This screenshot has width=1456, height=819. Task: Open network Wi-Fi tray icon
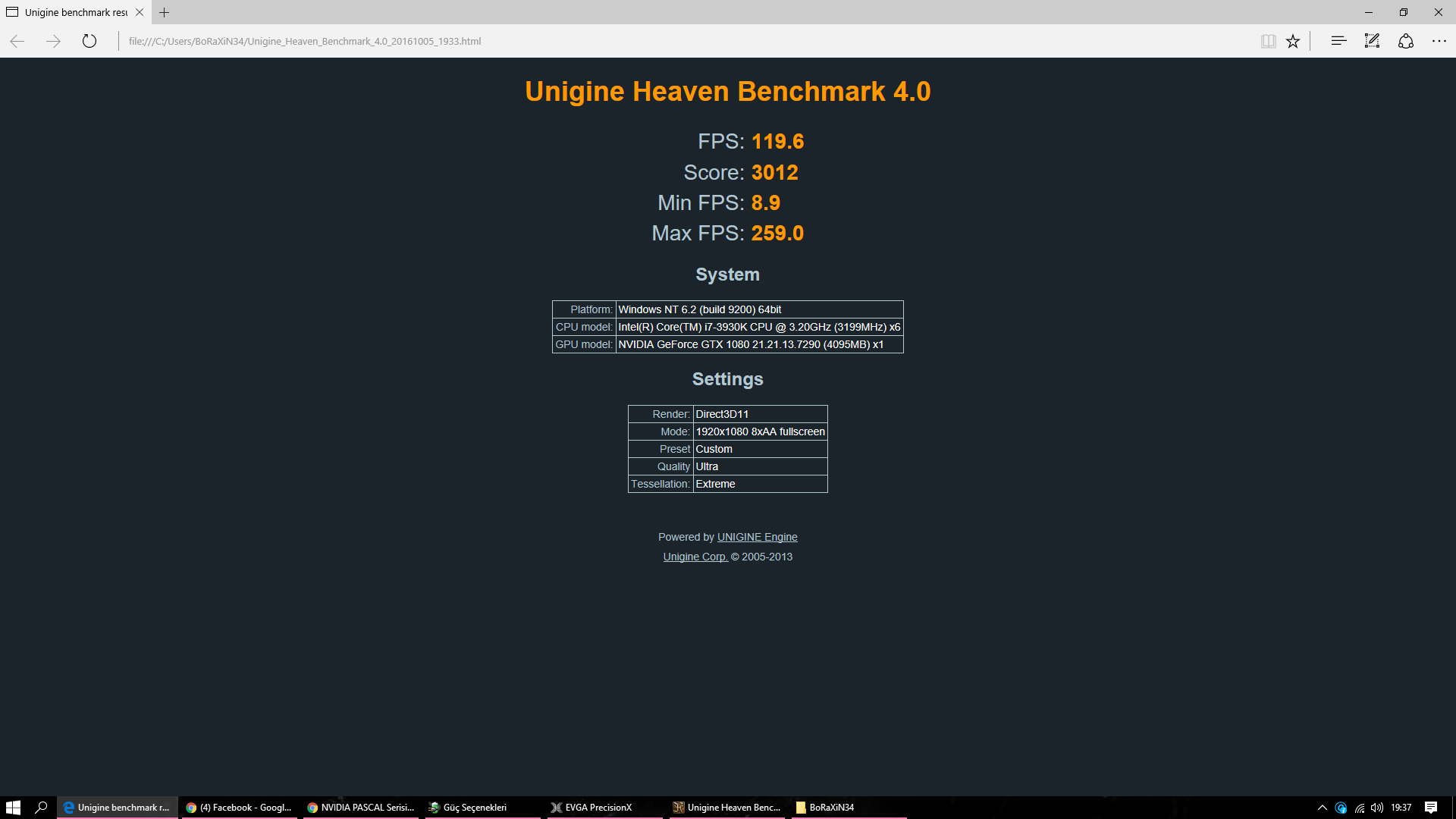(x=1360, y=808)
